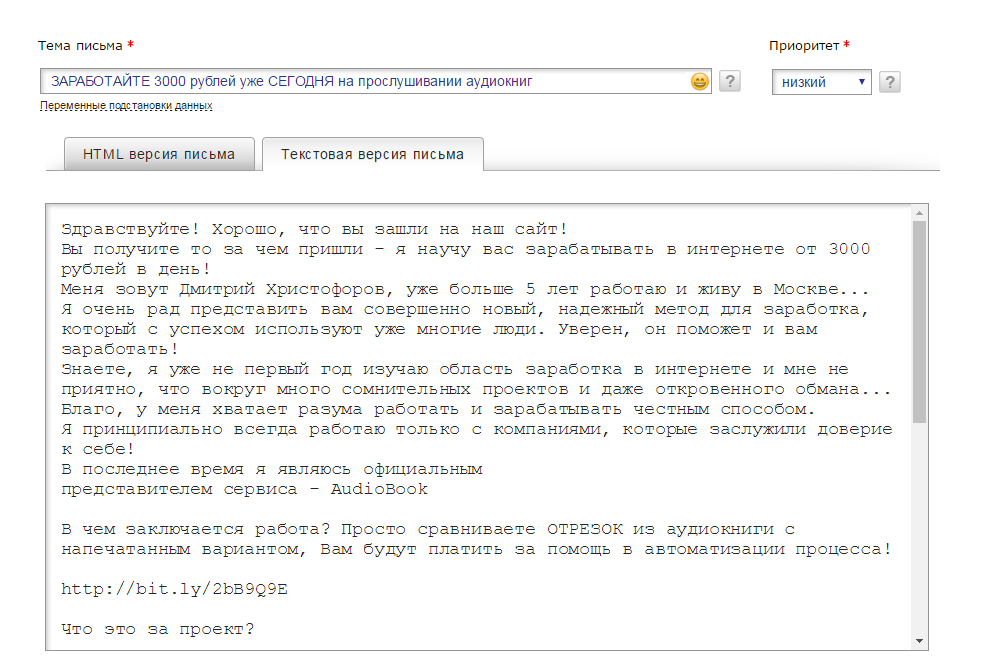The width and height of the screenshot is (988, 671).
Task: Click the Тема письма label
Action: (80, 45)
